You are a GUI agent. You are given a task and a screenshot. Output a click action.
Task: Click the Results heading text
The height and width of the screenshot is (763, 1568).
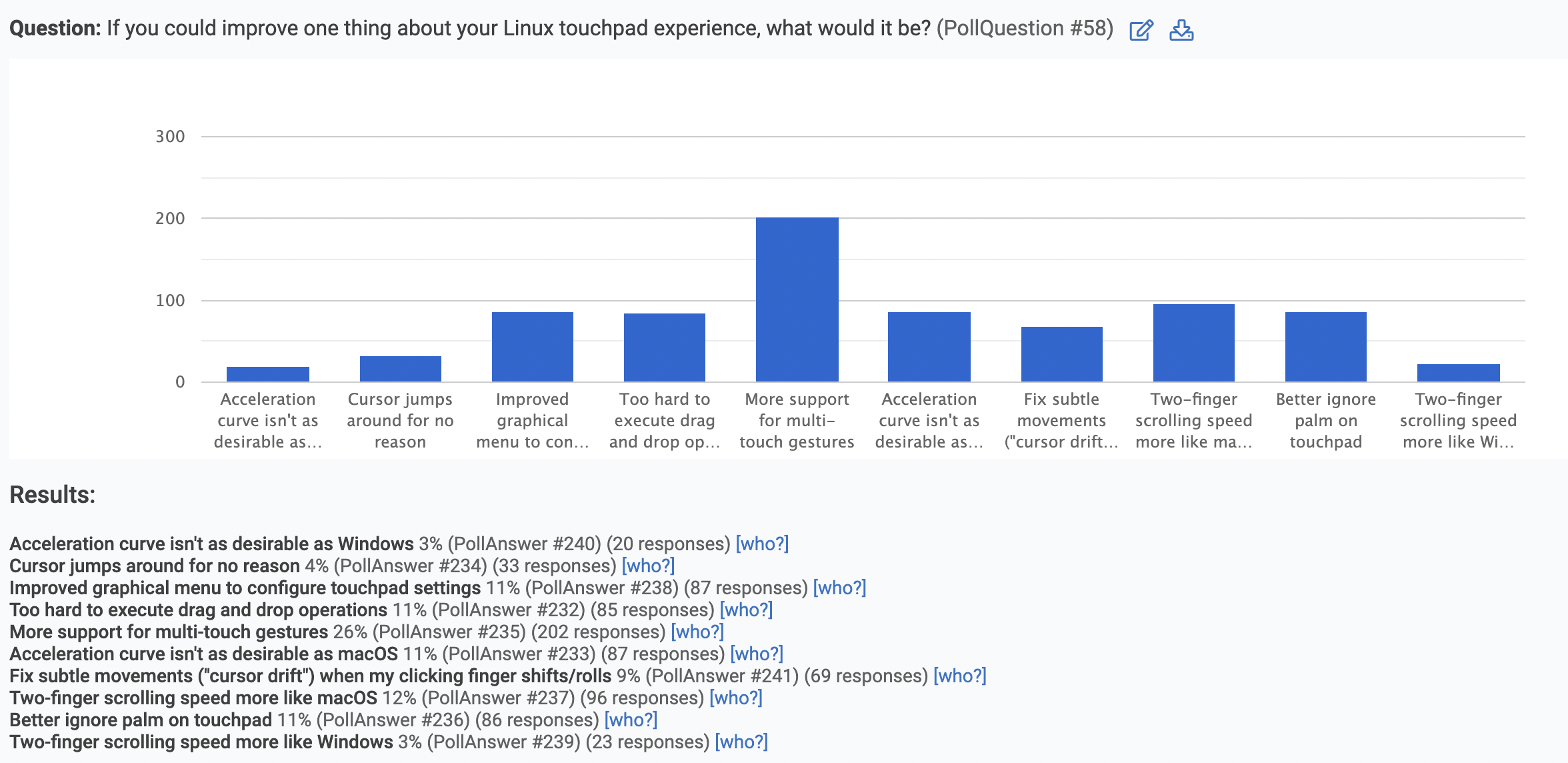tap(53, 495)
